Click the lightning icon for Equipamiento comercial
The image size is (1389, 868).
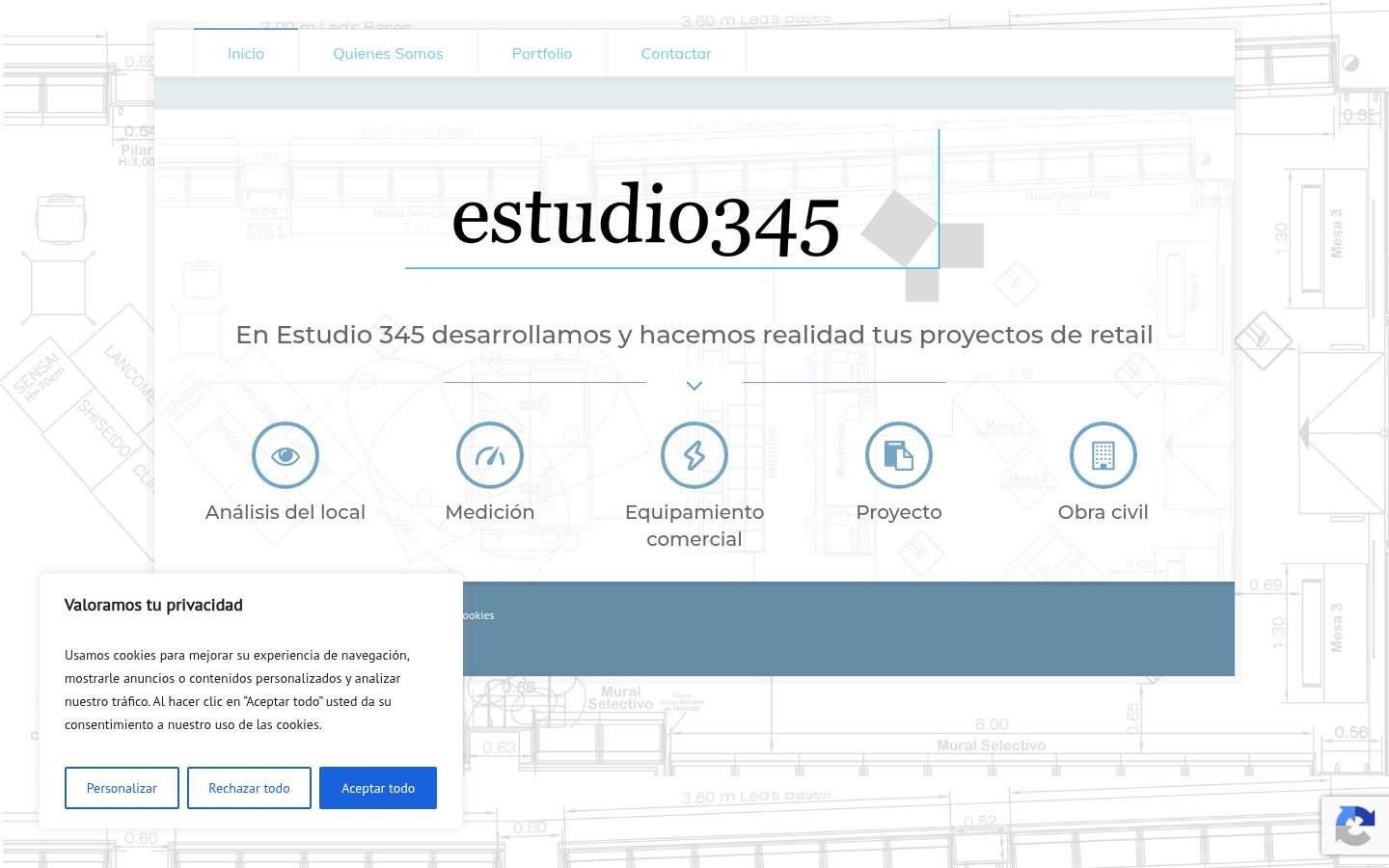694,455
